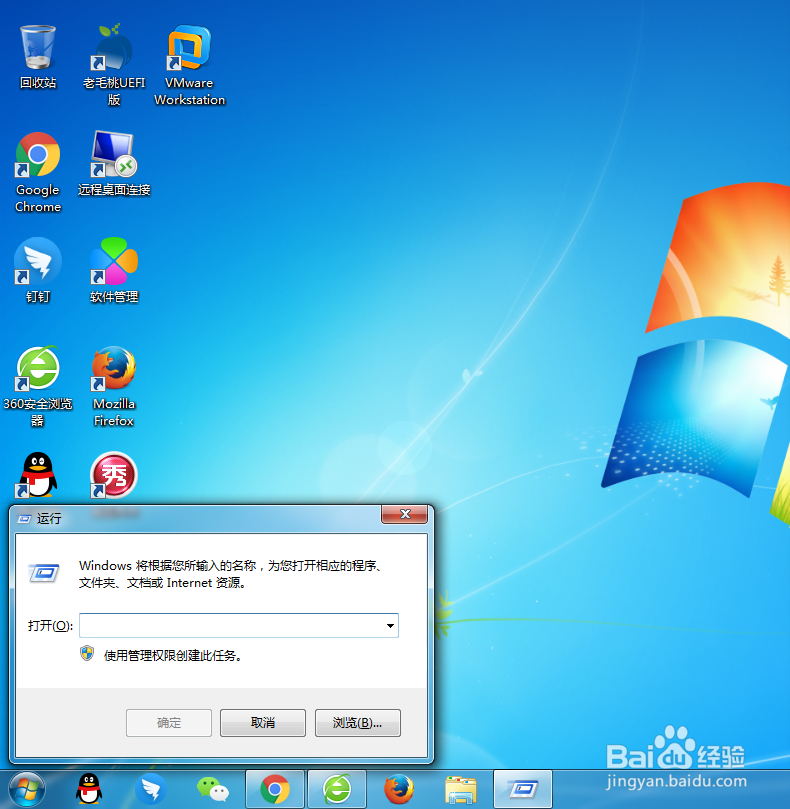Click the description text starting with Windows 将根据
Screen dimensions: 790x809
[231, 574]
